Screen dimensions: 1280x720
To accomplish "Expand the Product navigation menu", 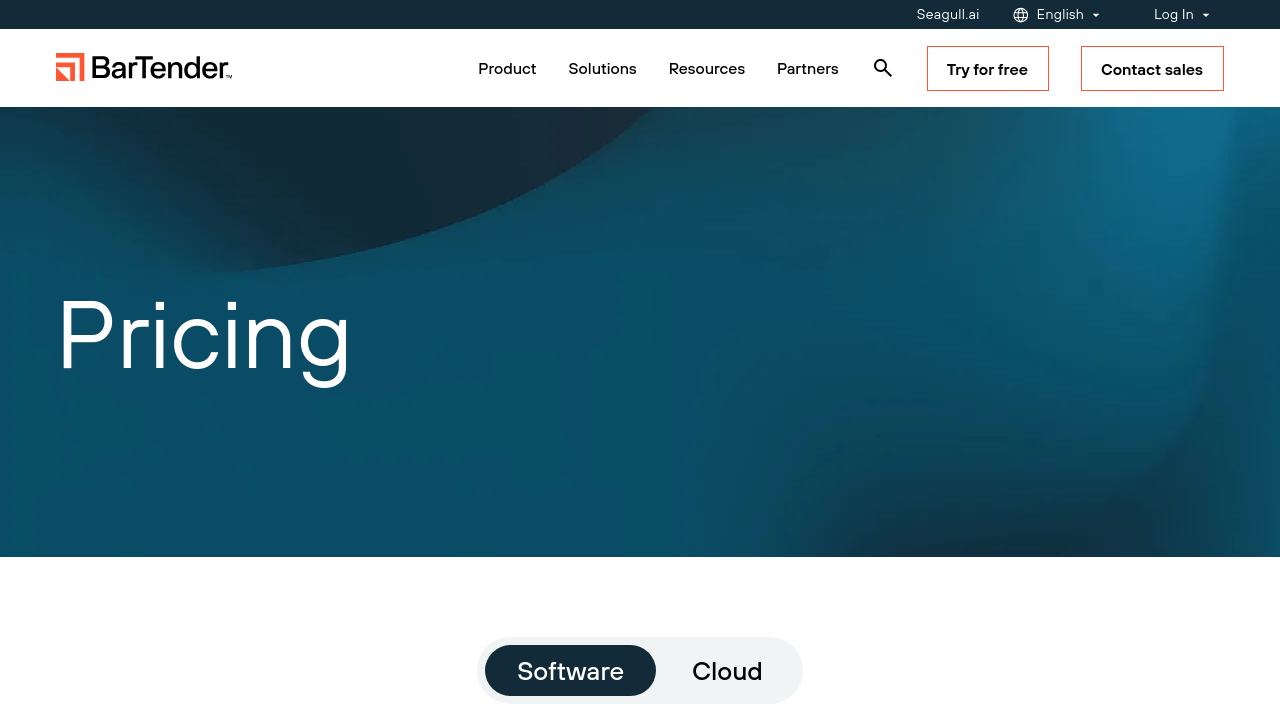I will [x=507, y=69].
